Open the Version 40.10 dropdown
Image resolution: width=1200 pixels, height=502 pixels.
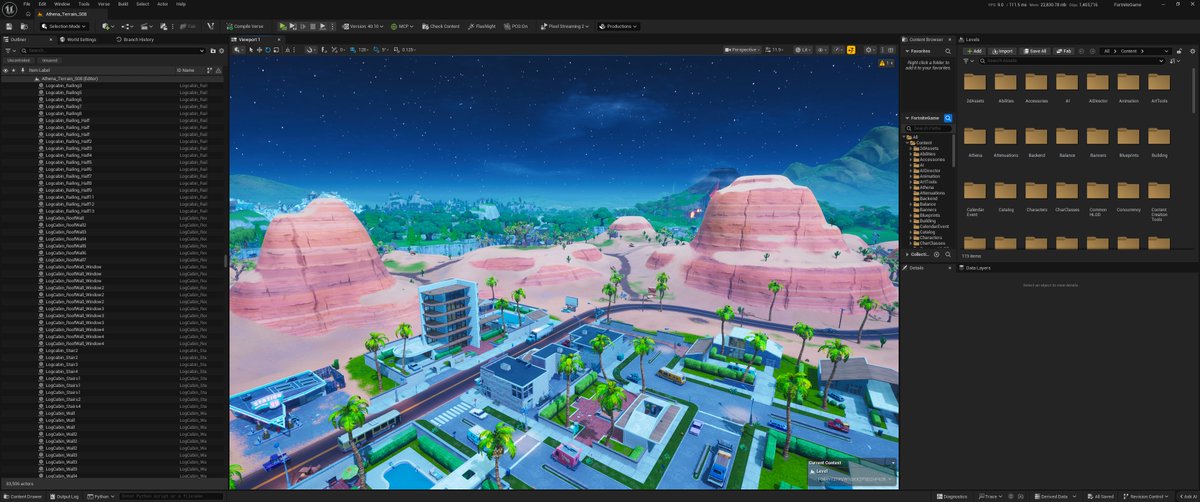point(364,26)
